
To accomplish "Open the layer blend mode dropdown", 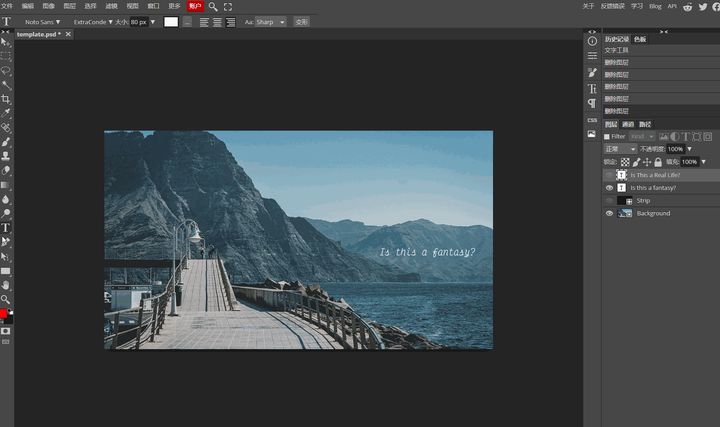I will pyautogui.click(x=620, y=149).
